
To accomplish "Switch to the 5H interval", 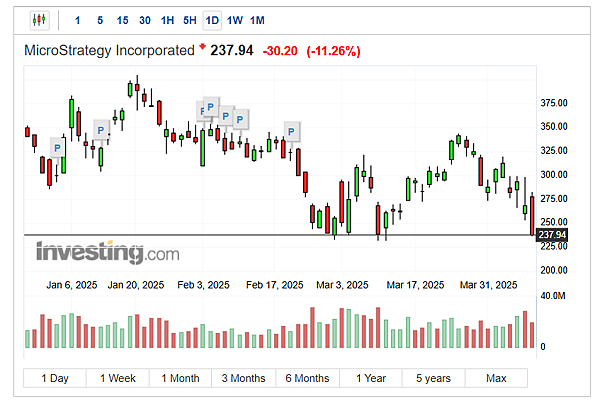I will 190,20.
